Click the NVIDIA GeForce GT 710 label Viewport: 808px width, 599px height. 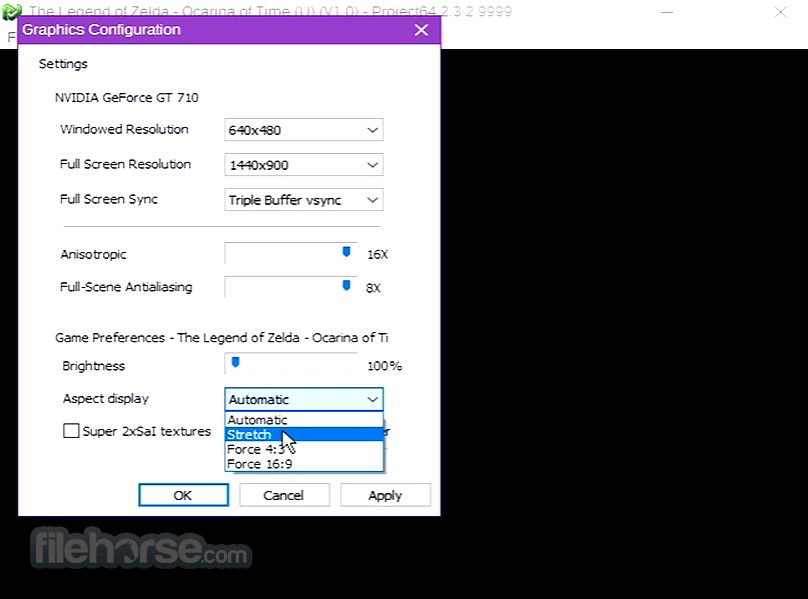point(127,97)
